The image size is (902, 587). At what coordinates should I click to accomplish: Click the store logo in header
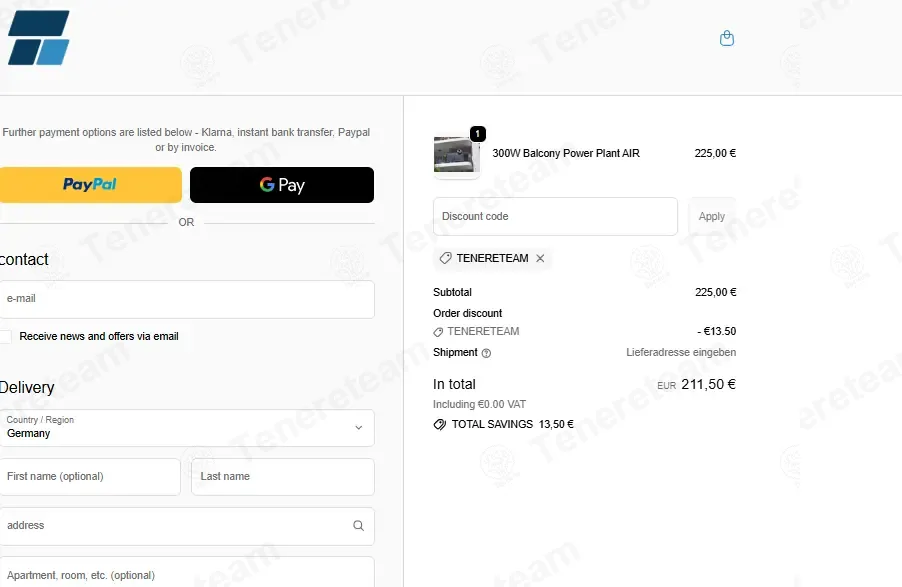pyautogui.click(x=39, y=37)
